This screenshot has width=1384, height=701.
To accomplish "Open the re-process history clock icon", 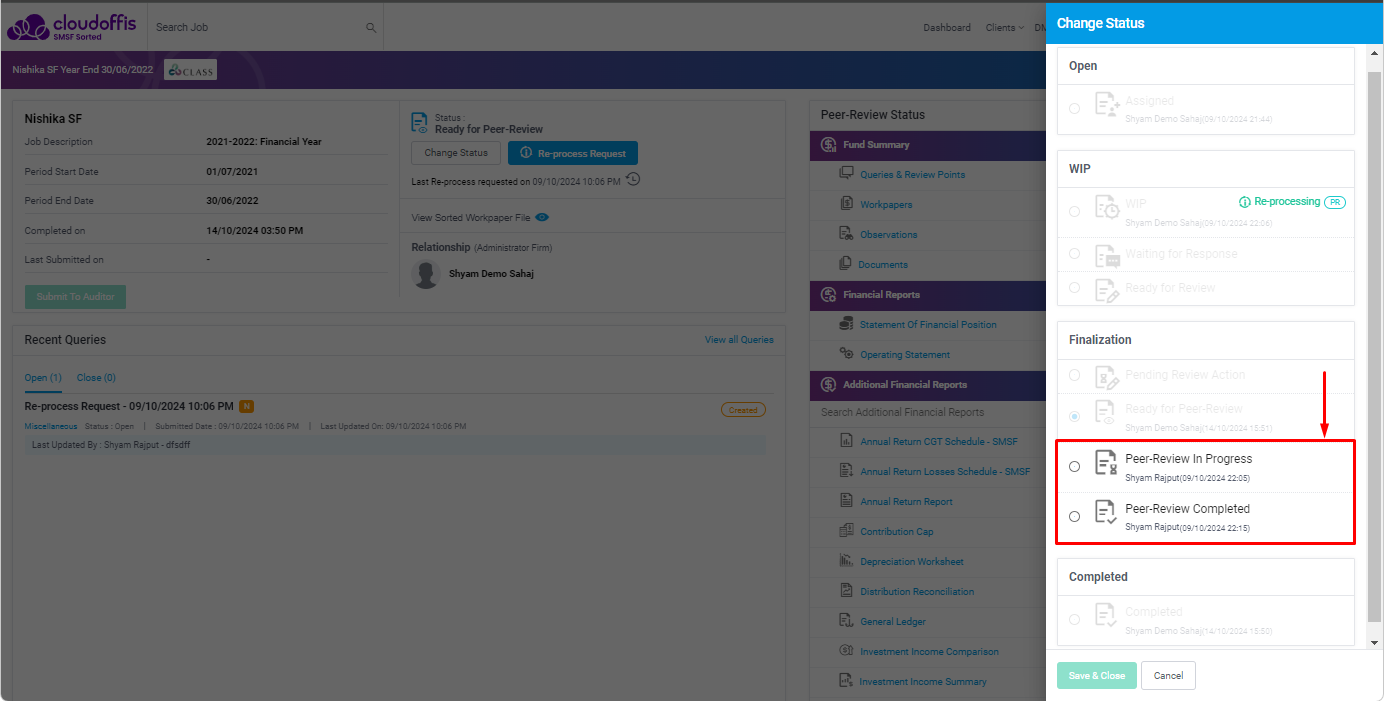I will point(633,180).
